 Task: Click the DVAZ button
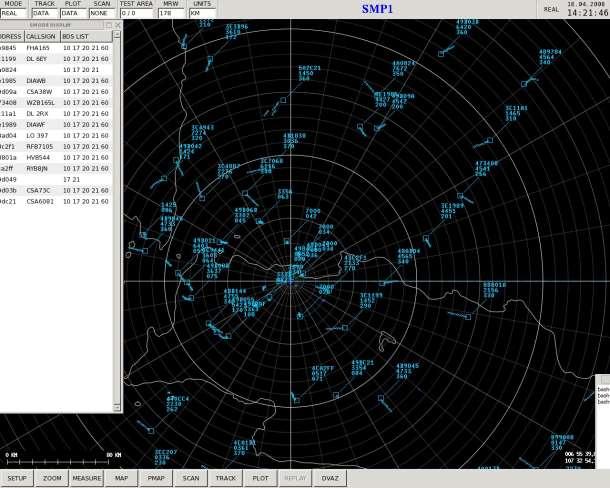point(330,478)
